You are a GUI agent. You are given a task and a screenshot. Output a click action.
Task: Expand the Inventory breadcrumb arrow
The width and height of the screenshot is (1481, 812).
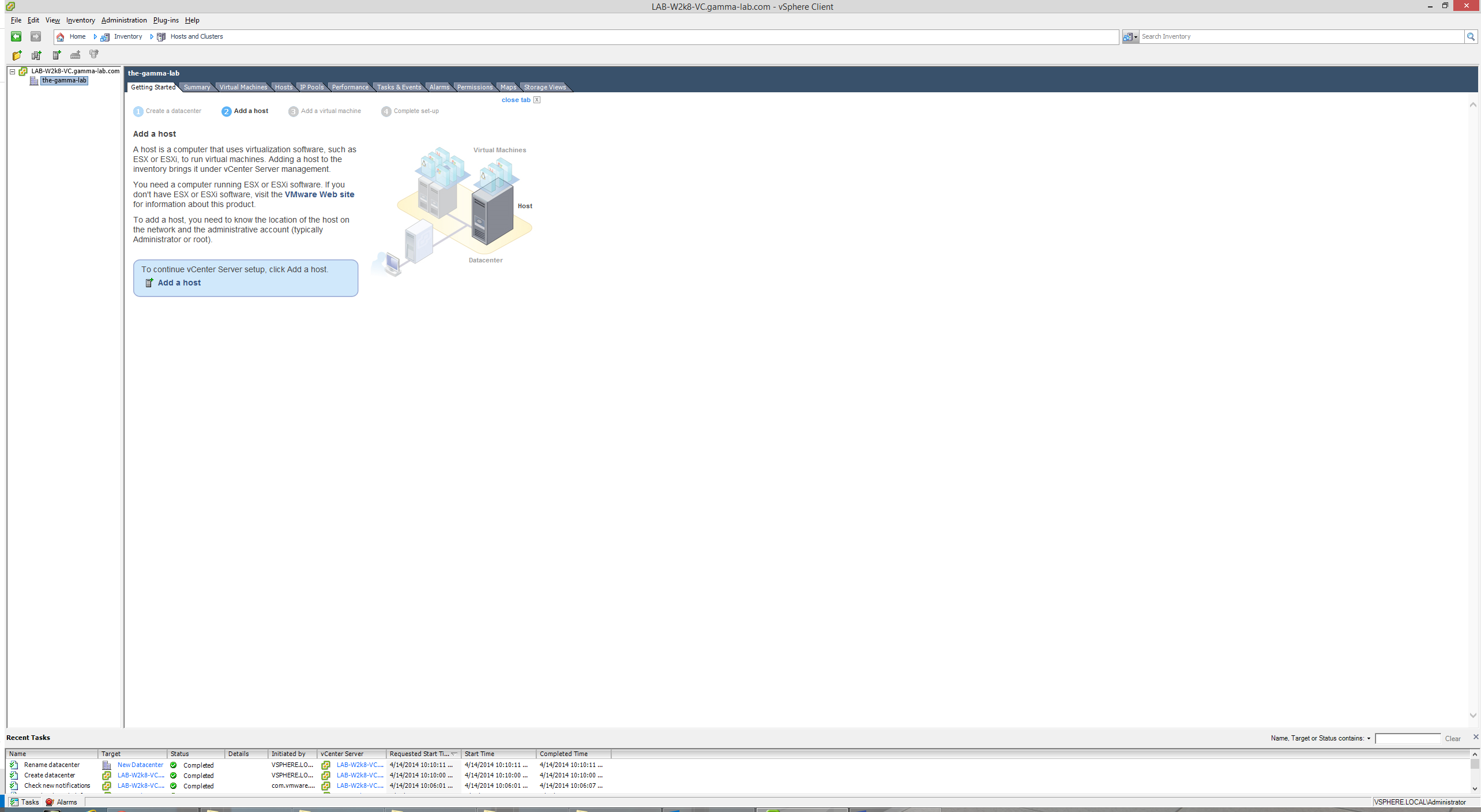pos(152,37)
